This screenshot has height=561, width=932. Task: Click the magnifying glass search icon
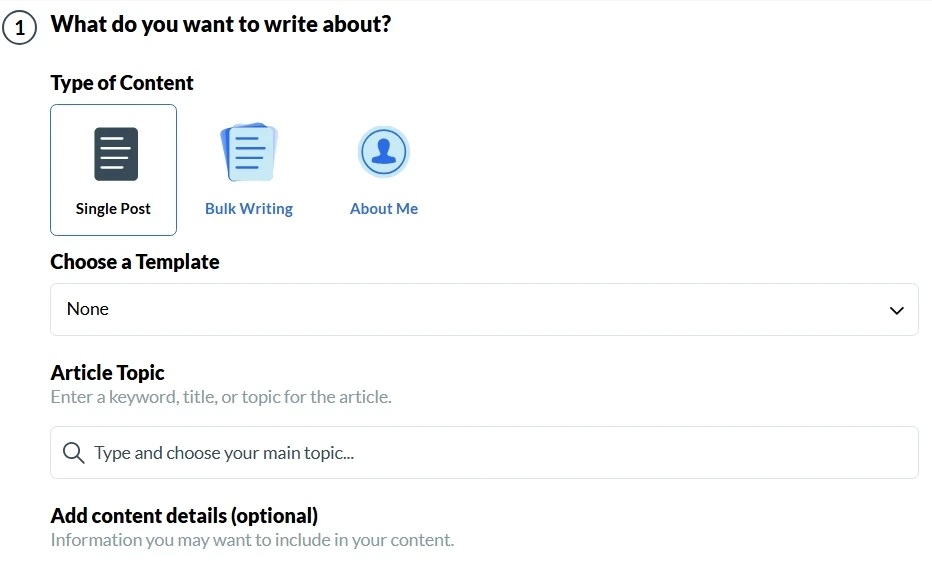click(x=73, y=453)
